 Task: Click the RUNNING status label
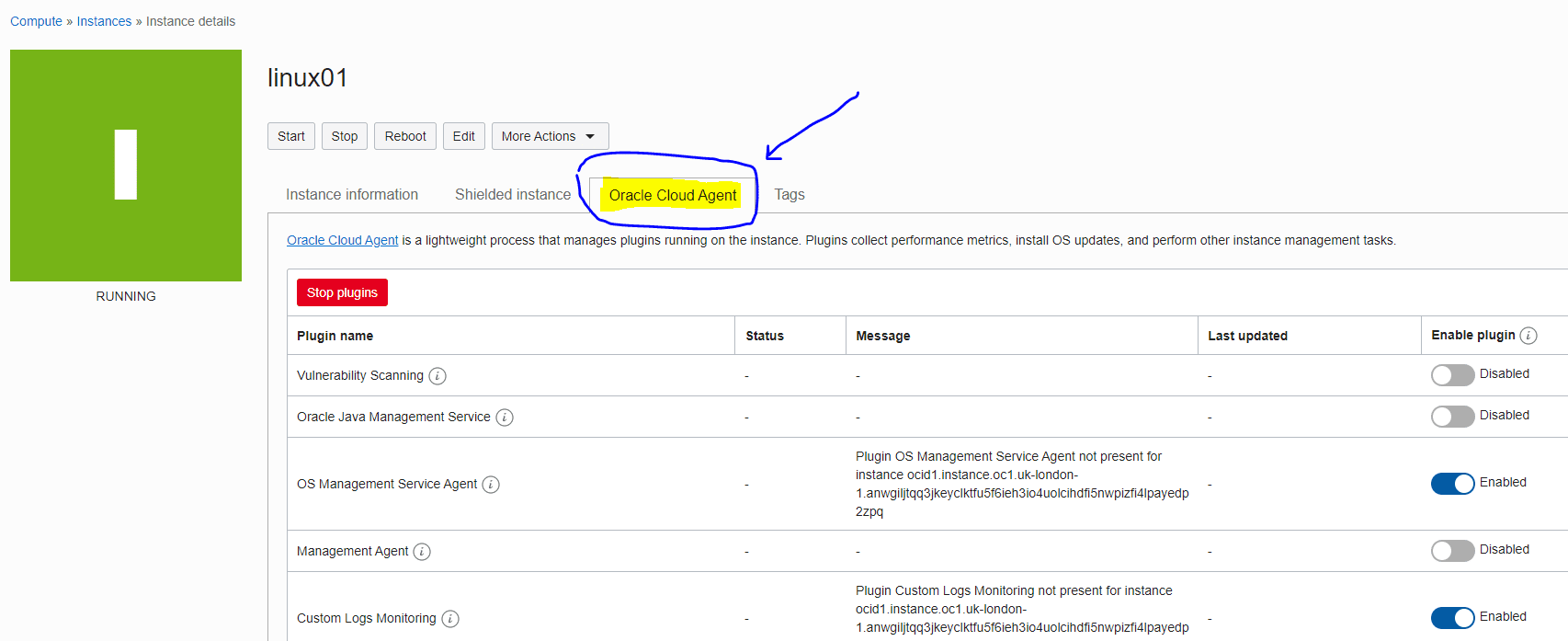pos(126,296)
